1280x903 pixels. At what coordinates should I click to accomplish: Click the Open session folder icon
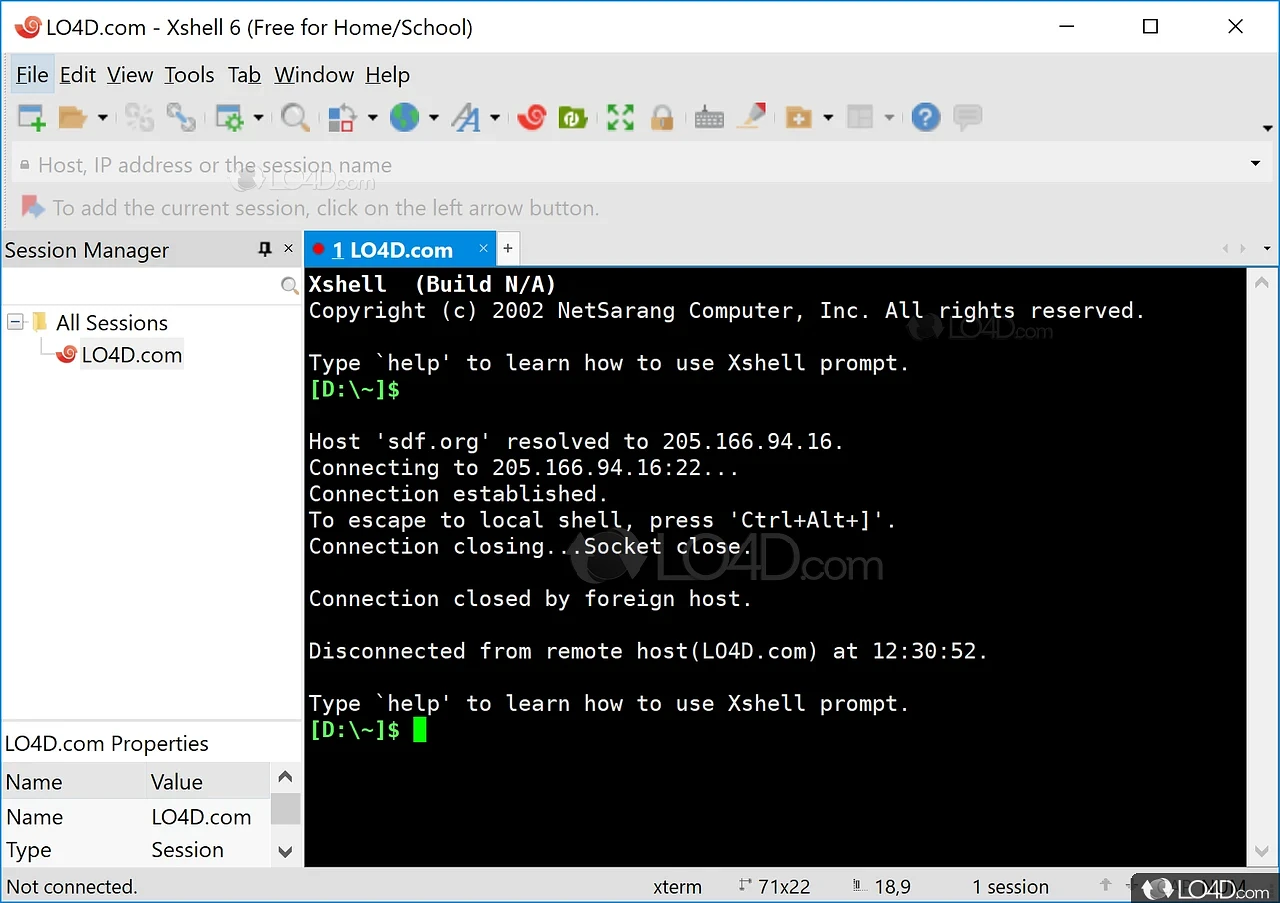[x=72, y=118]
